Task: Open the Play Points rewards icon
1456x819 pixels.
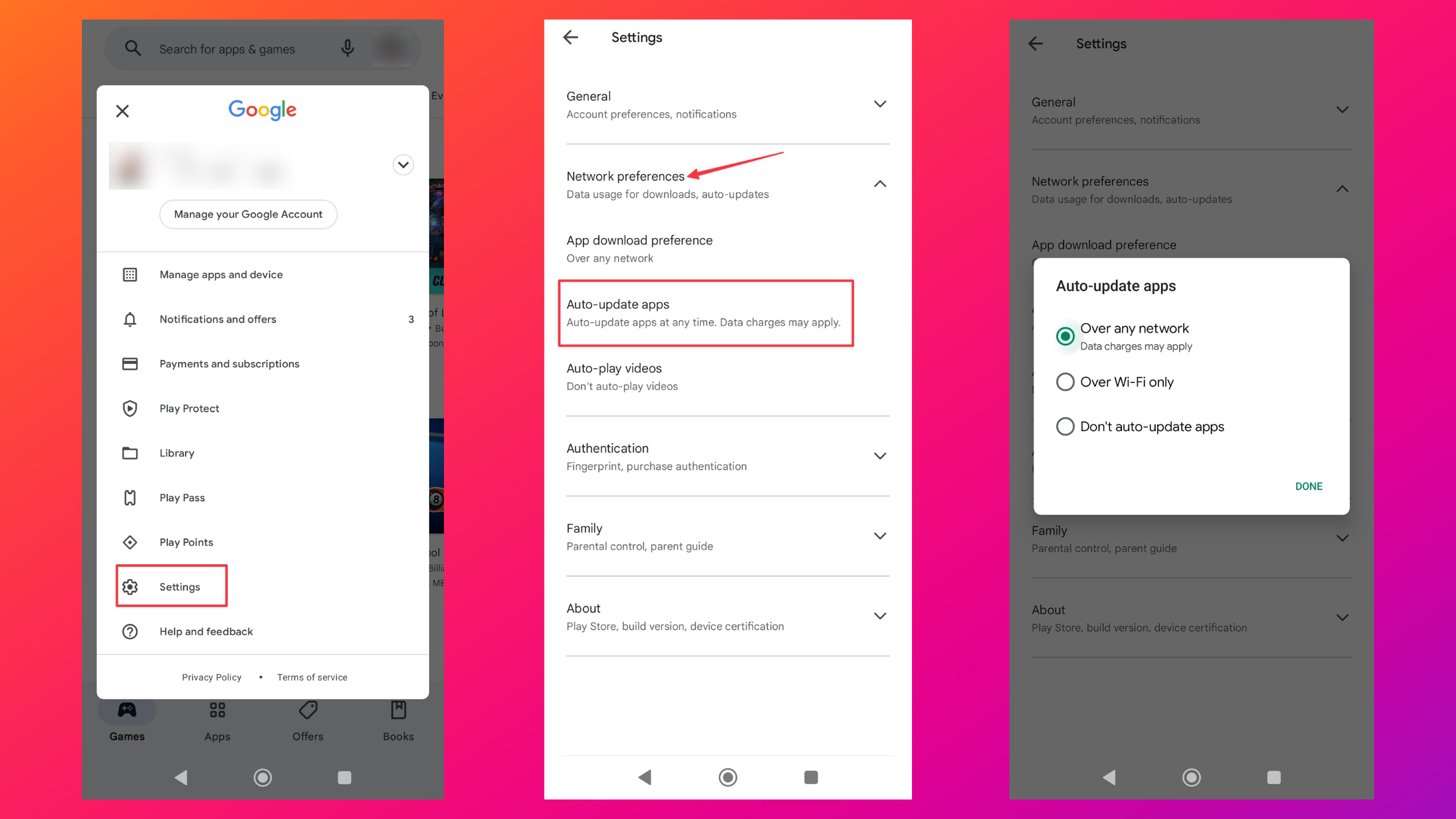Action: tap(131, 542)
